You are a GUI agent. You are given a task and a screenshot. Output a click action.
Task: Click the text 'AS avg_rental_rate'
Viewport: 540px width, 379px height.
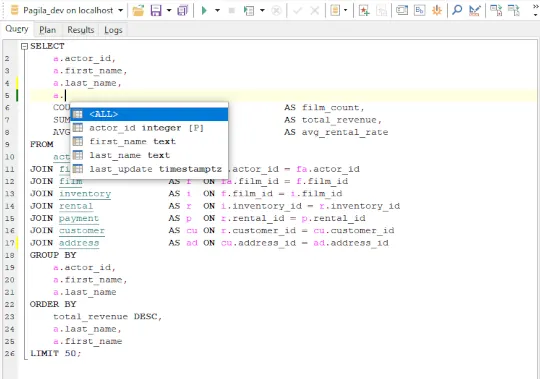336,132
